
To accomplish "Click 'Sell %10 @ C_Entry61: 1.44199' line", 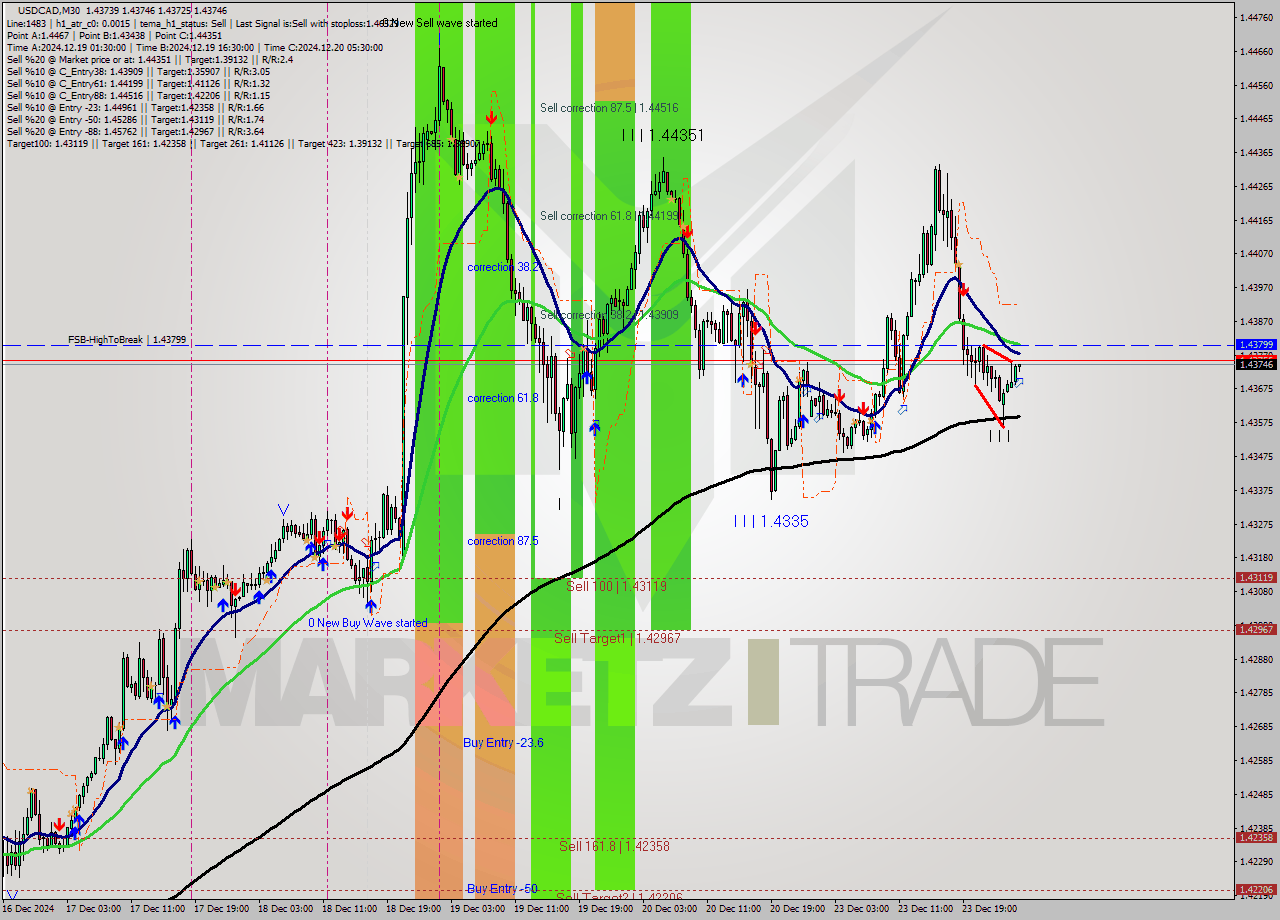I will tap(138, 83).
